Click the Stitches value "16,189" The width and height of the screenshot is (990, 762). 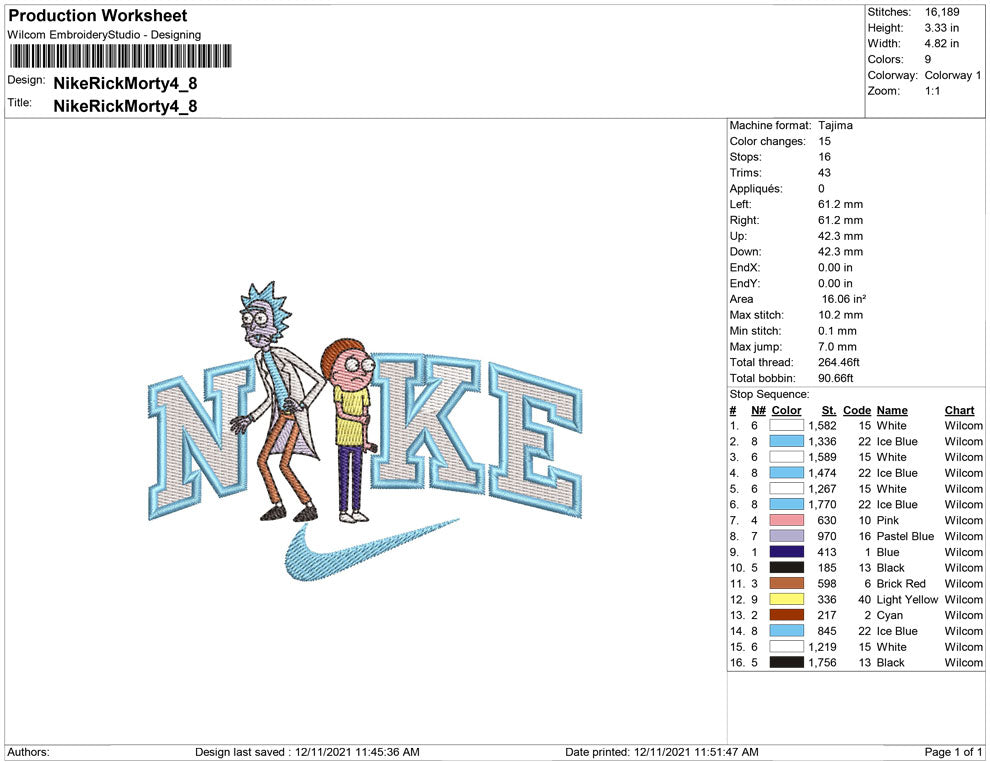click(941, 12)
